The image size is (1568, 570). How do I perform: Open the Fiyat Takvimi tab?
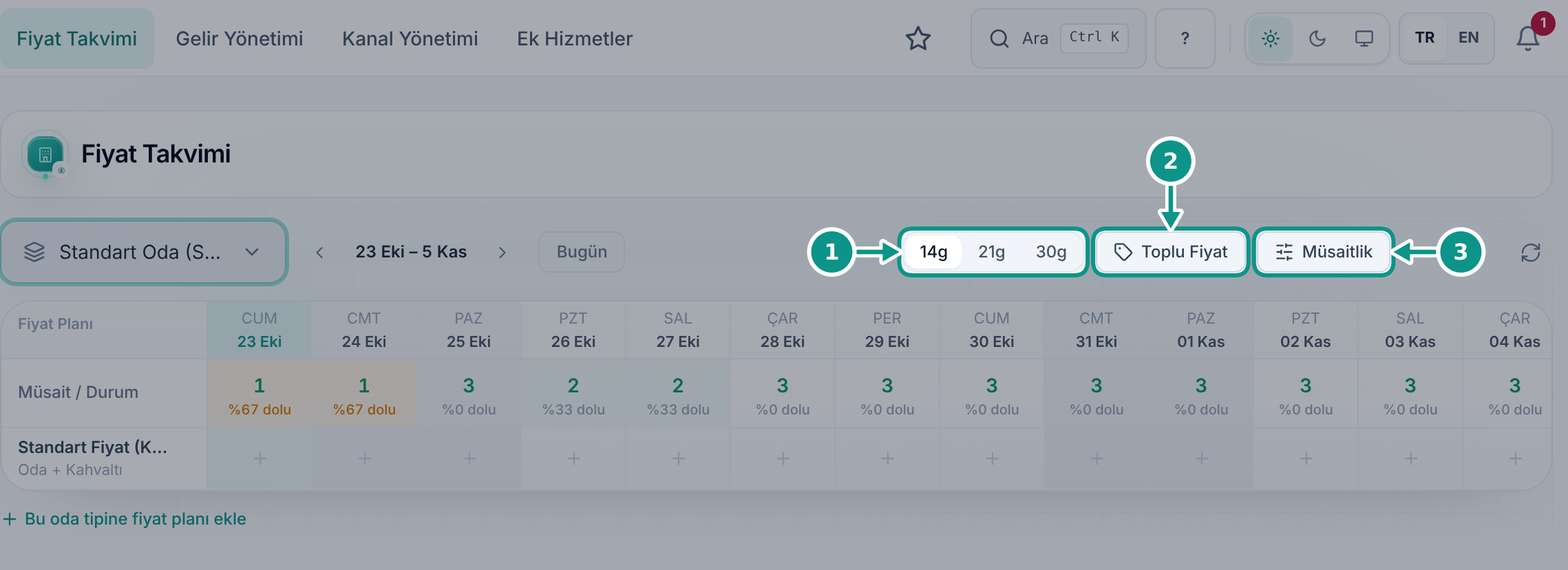pos(77,39)
